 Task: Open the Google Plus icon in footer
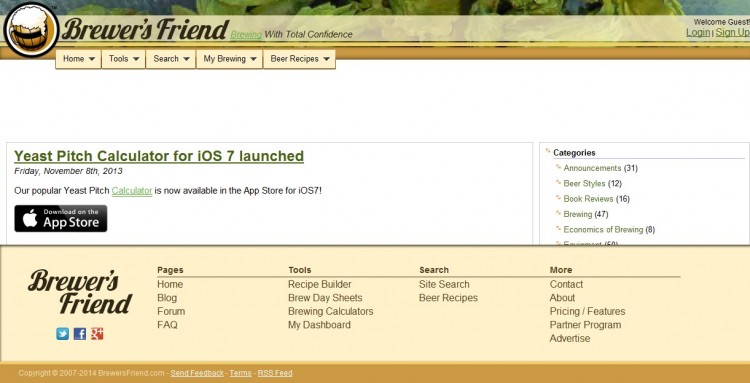[97, 334]
